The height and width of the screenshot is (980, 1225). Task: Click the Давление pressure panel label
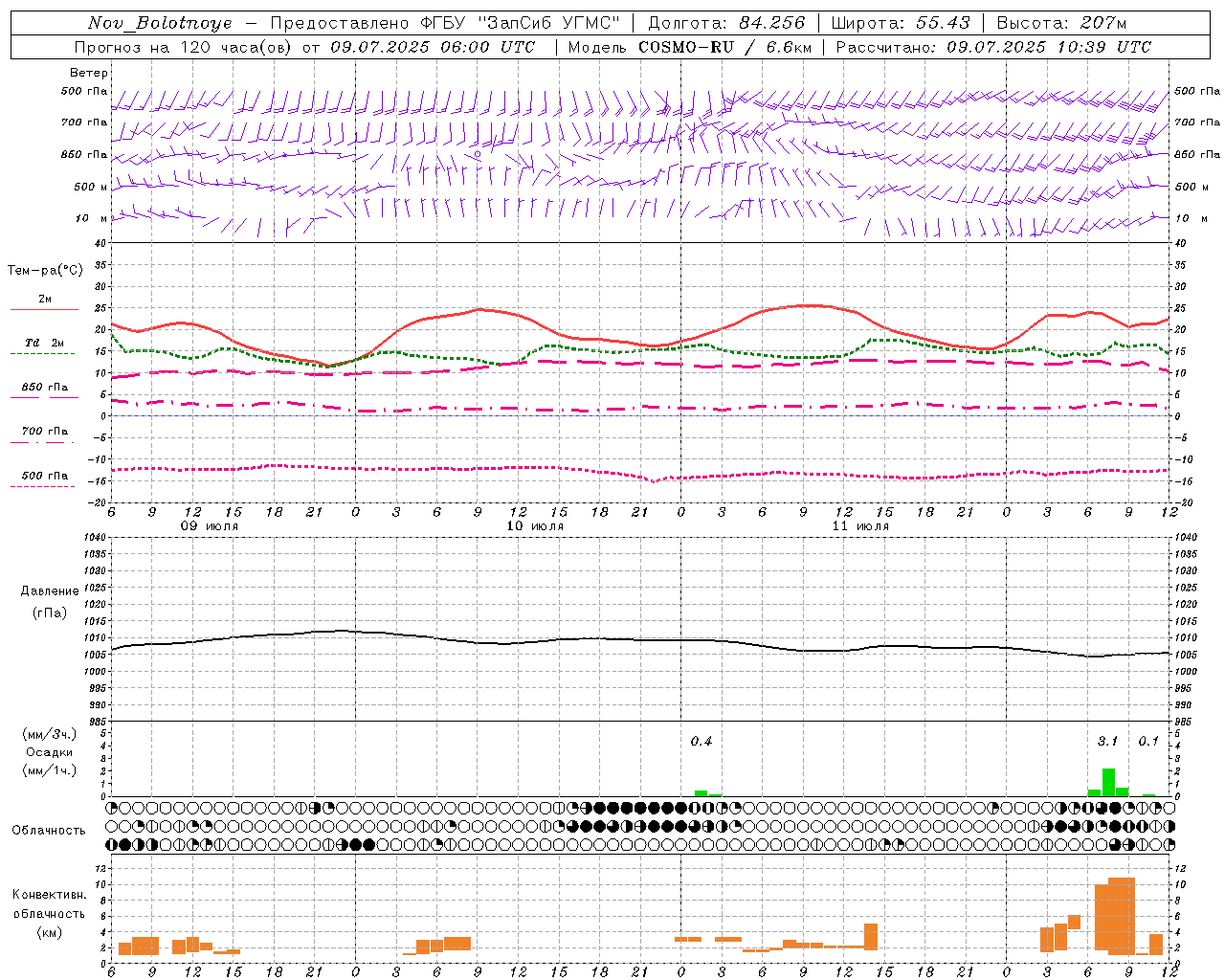click(50, 591)
